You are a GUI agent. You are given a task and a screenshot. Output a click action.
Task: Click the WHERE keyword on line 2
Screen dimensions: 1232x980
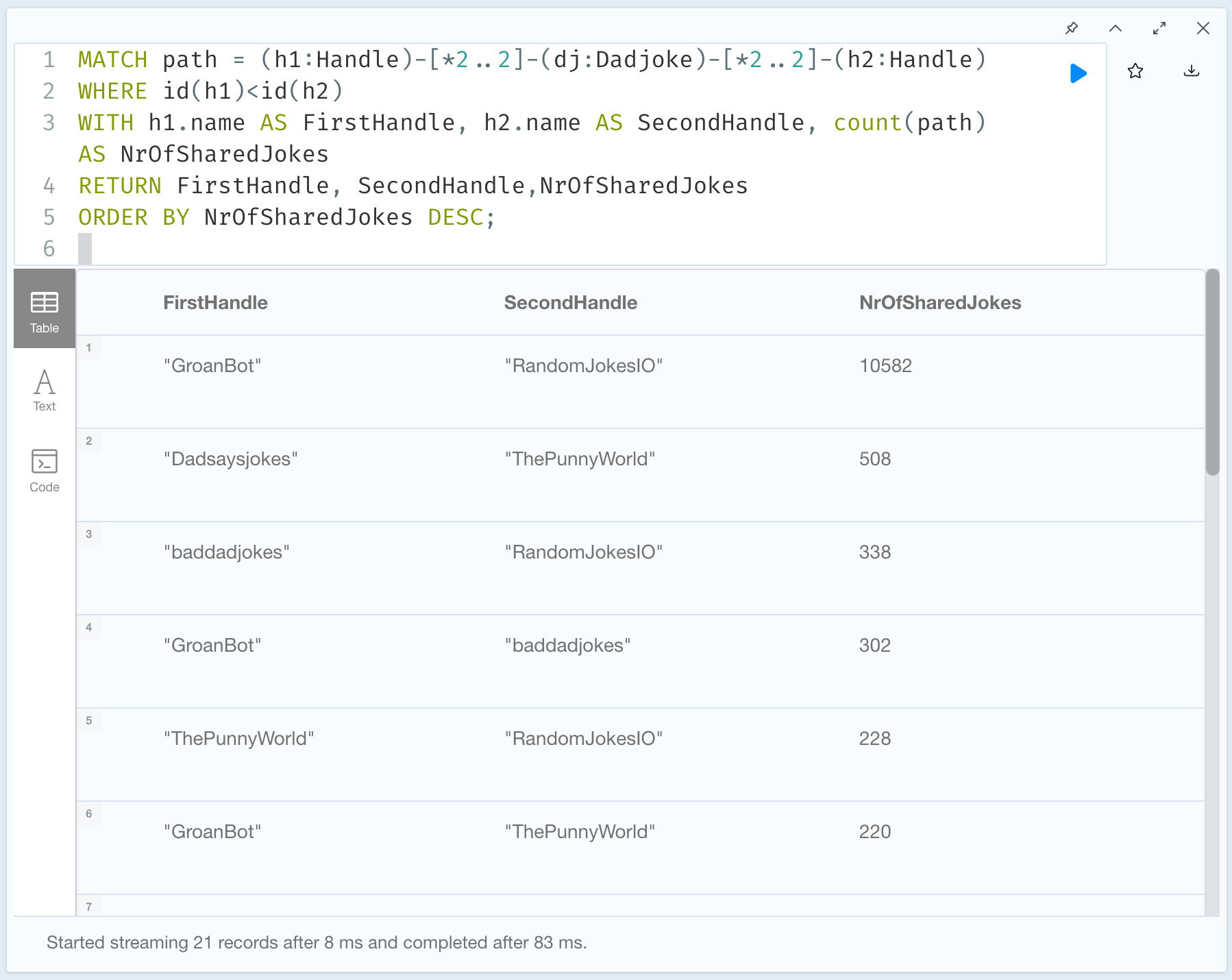(x=113, y=91)
